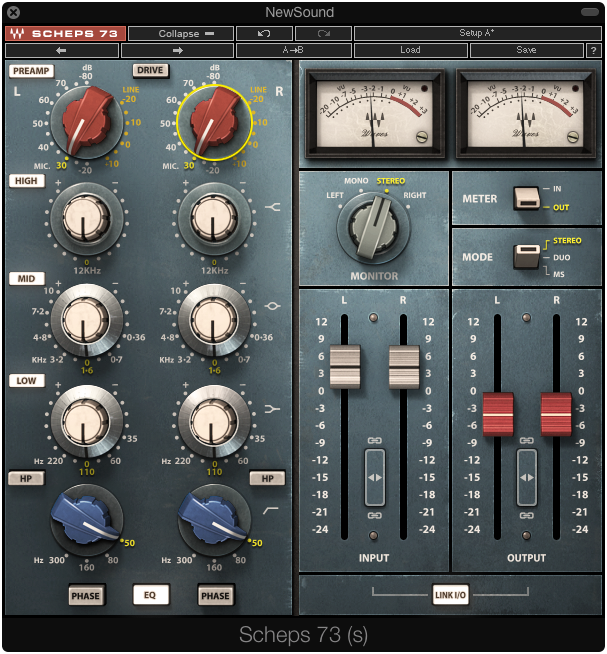The width and height of the screenshot is (607, 654).
Task: Click the right channel Mid gain knob
Action: (x=214, y=320)
